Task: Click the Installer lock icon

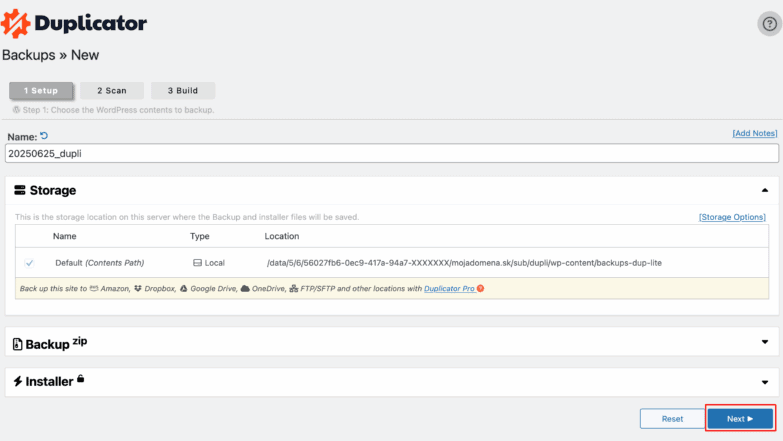Action: [80, 379]
